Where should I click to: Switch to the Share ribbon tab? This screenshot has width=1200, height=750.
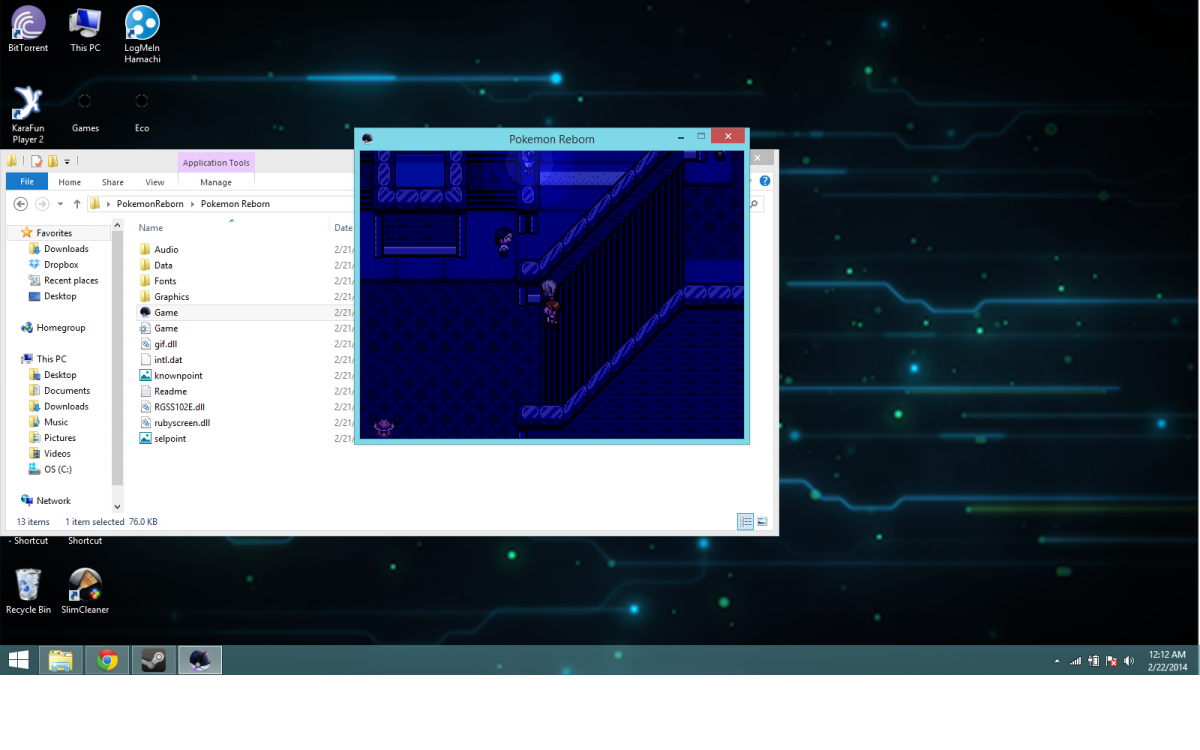pos(112,182)
